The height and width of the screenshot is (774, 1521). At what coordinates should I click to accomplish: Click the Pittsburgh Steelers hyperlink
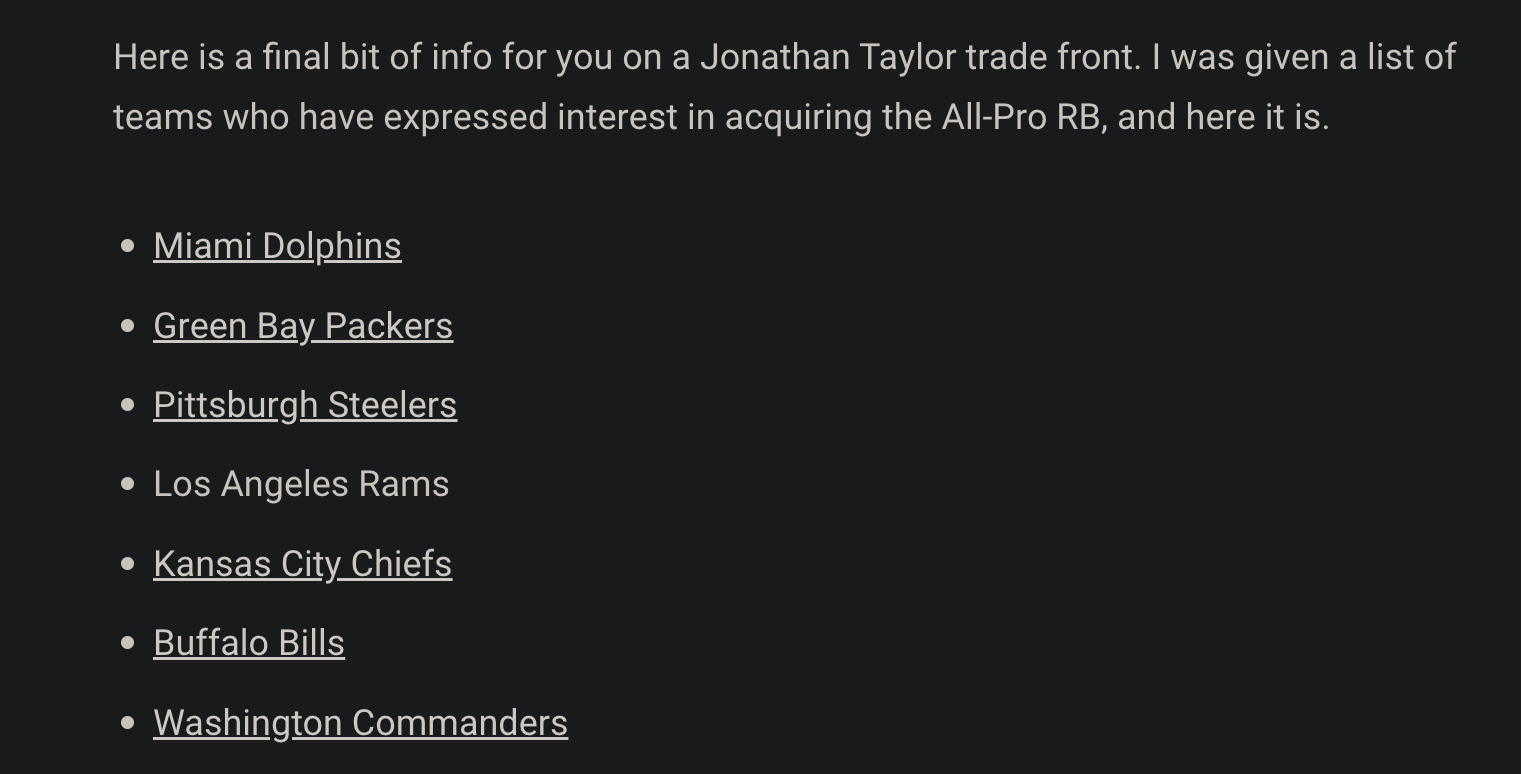tap(304, 405)
